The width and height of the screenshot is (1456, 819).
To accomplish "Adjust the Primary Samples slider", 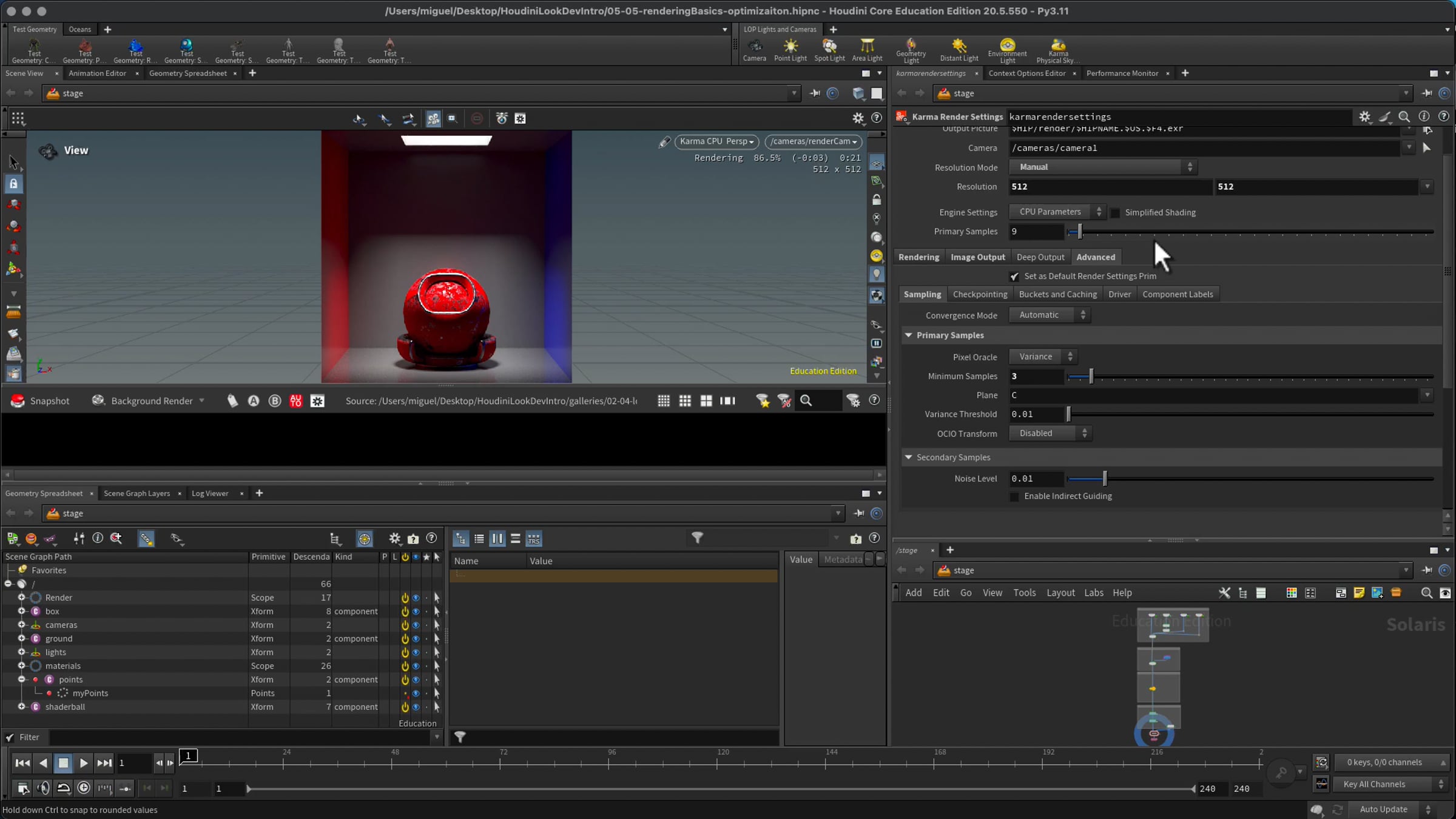I will [1250, 232].
